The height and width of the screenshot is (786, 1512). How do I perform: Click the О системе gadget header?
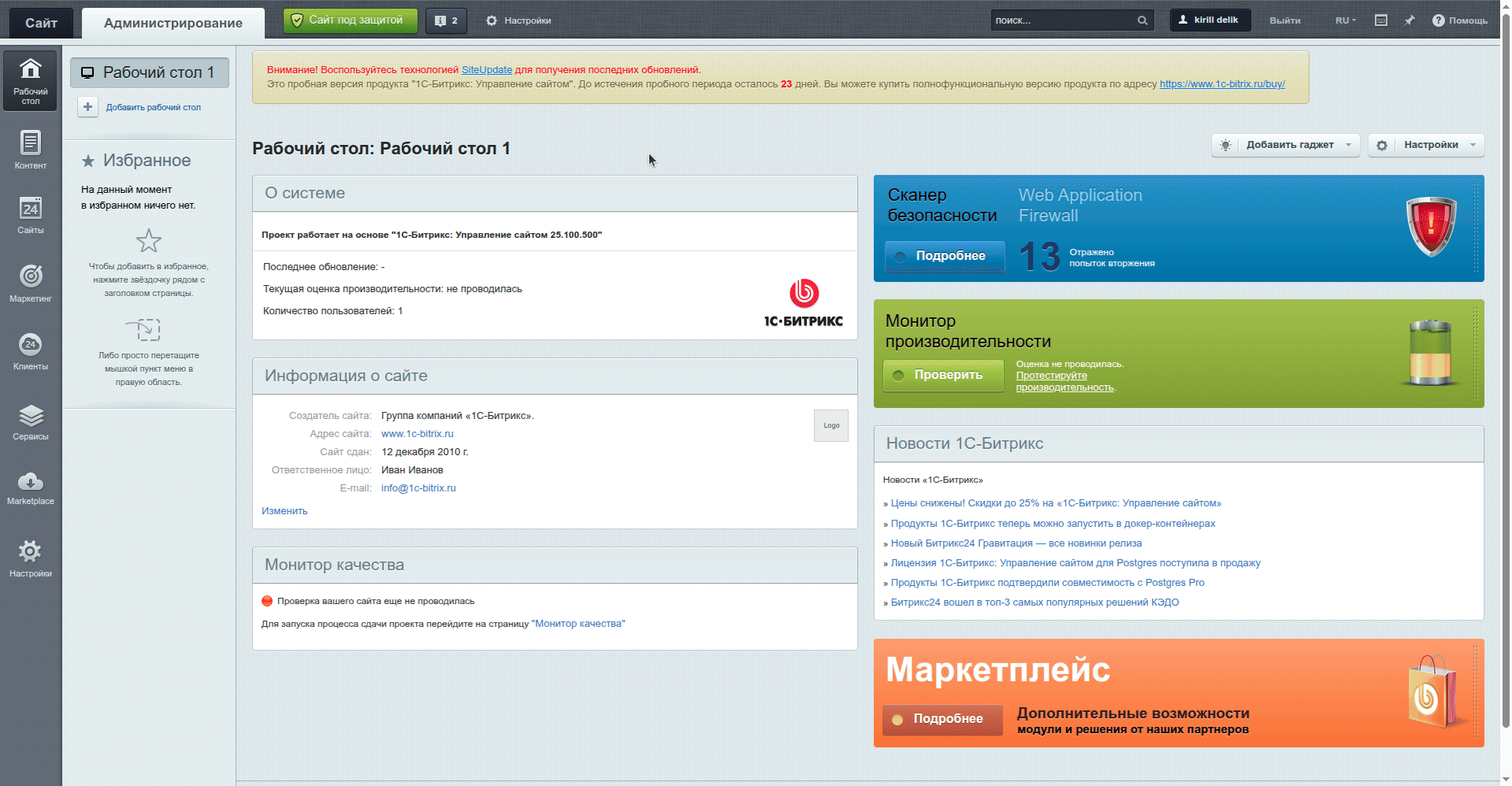[555, 194]
